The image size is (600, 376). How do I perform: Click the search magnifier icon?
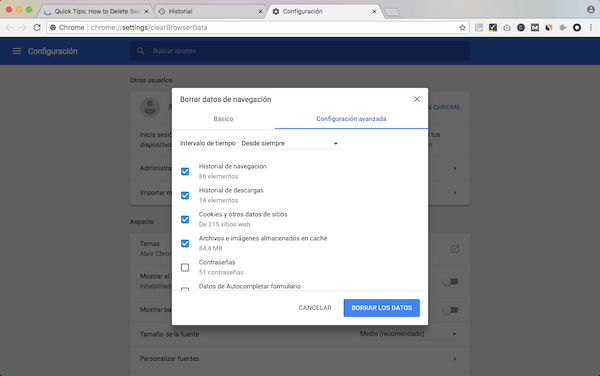point(140,51)
